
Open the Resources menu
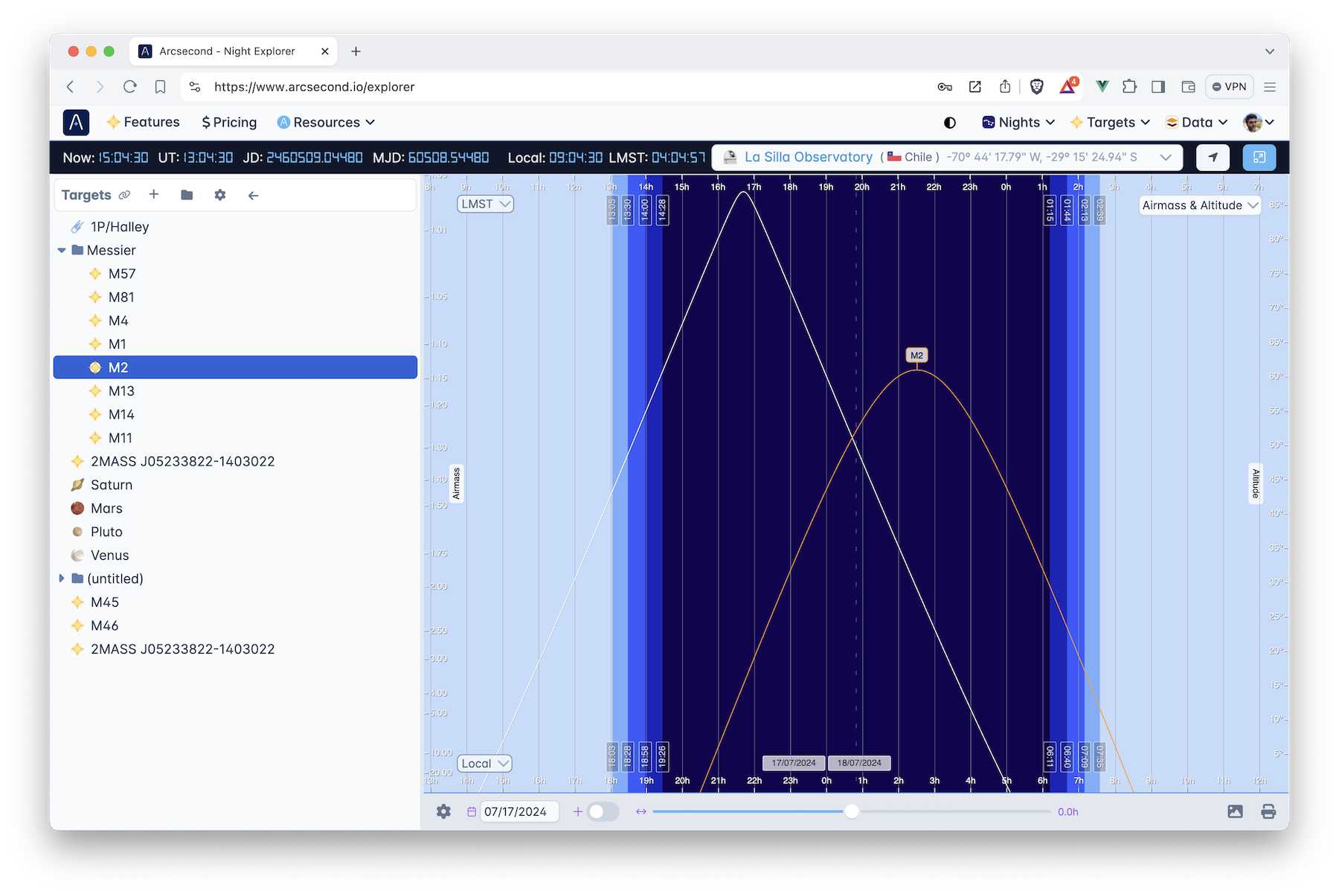(x=326, y=123)
